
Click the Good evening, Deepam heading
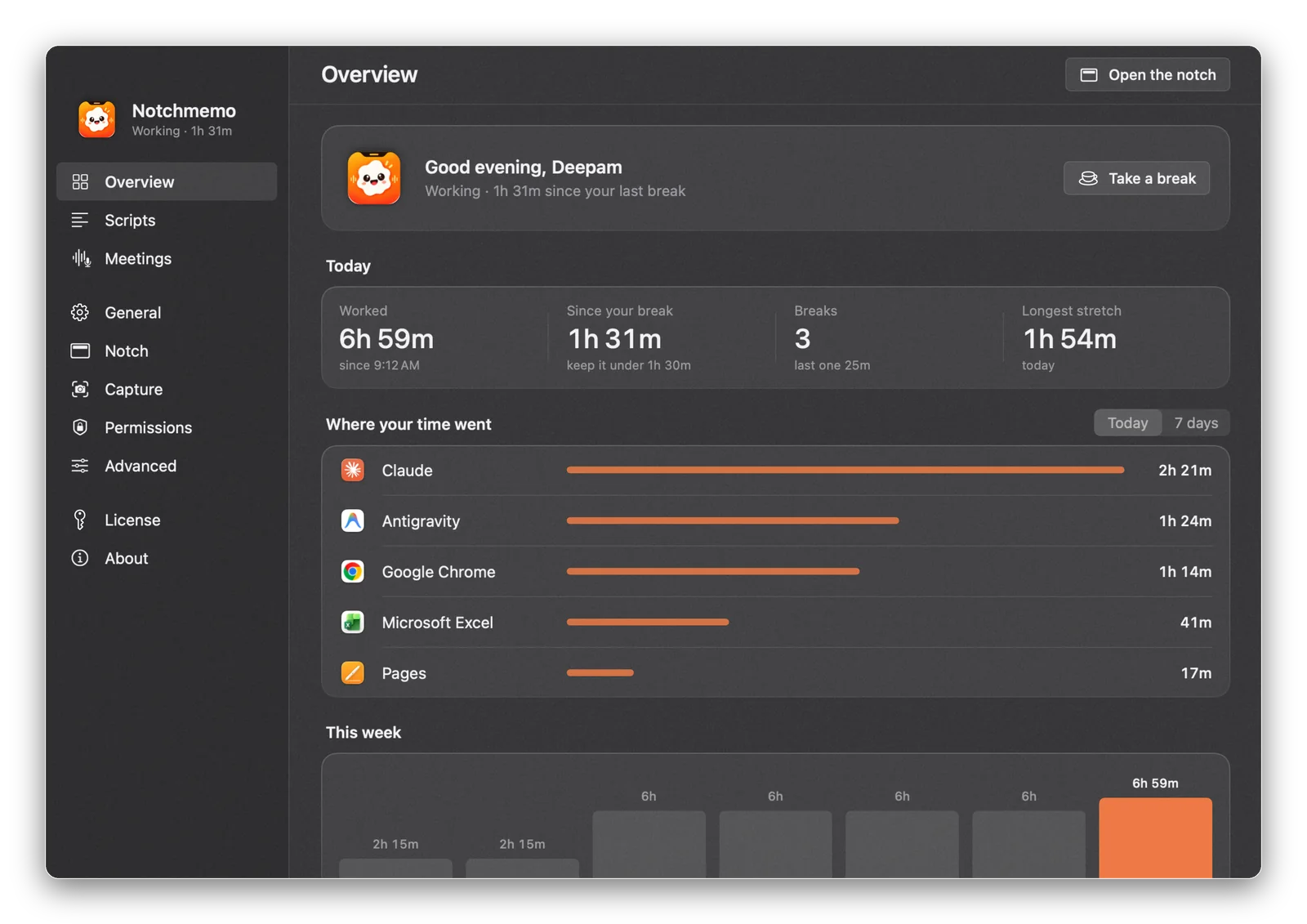[524, 167]
